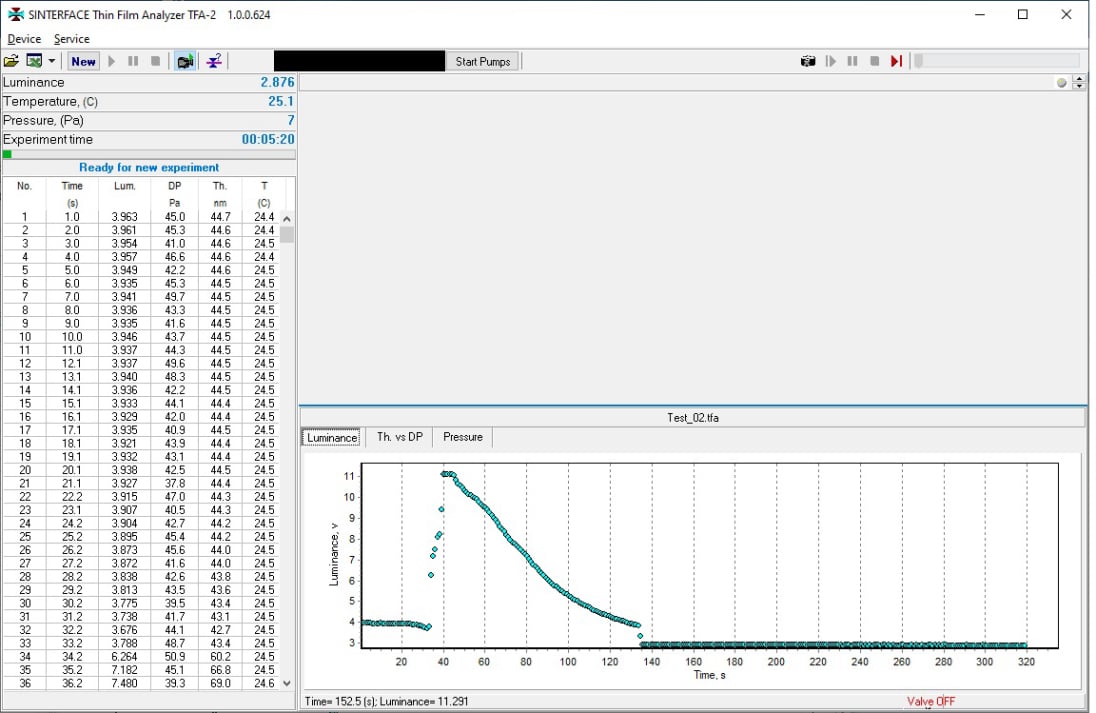Image resolution: width=1096 pixels, height=713 pixels.
Task: Start a New experiment
Action: coord(83,62)
